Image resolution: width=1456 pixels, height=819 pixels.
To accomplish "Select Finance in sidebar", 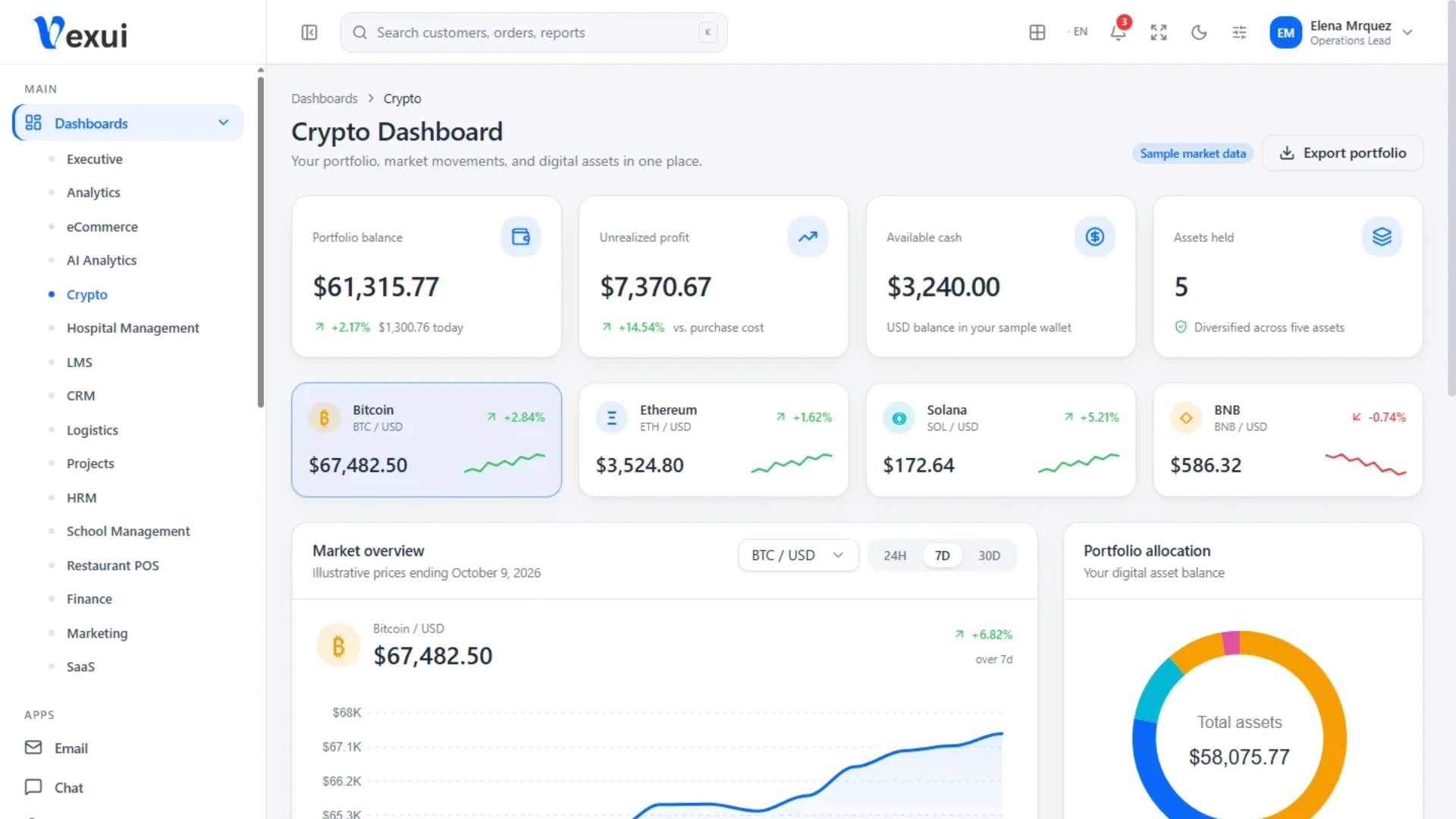I will click(x=89, y=598).
